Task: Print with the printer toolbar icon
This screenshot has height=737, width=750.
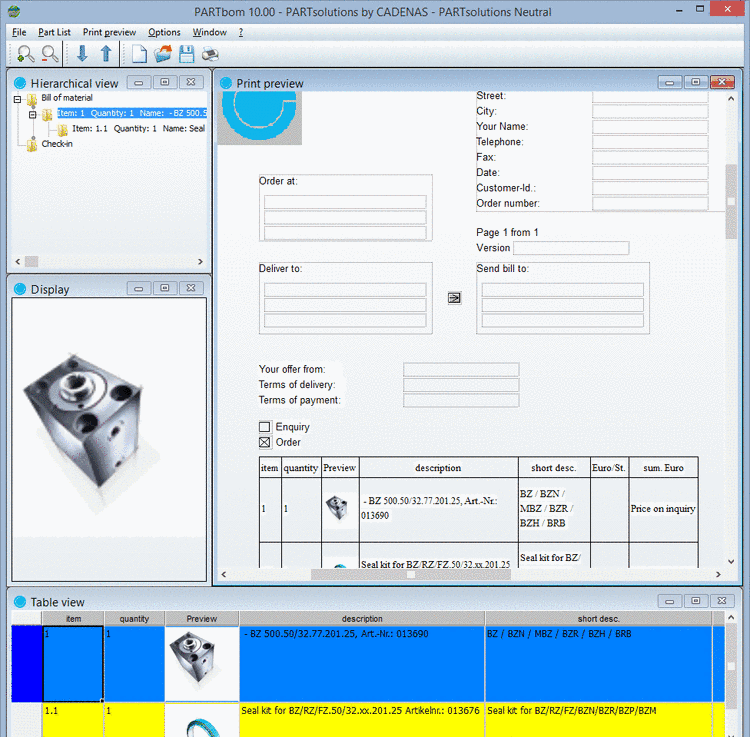Action: 210,54
